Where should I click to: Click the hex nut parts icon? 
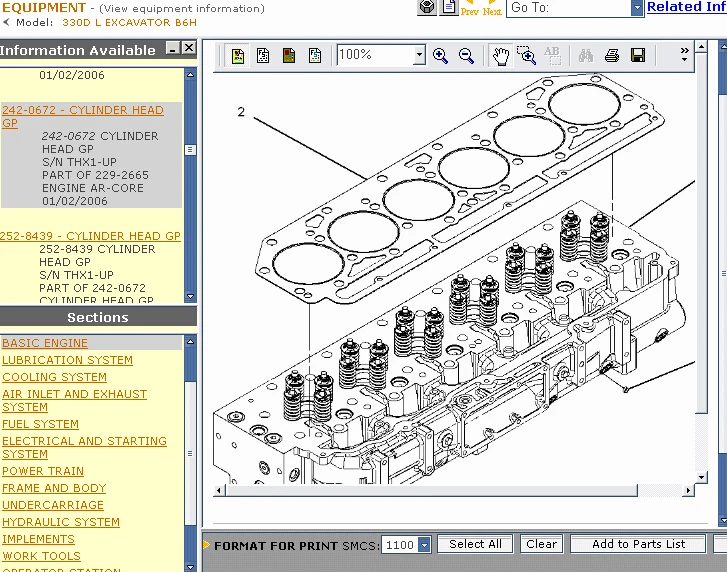tap(427, 7)
